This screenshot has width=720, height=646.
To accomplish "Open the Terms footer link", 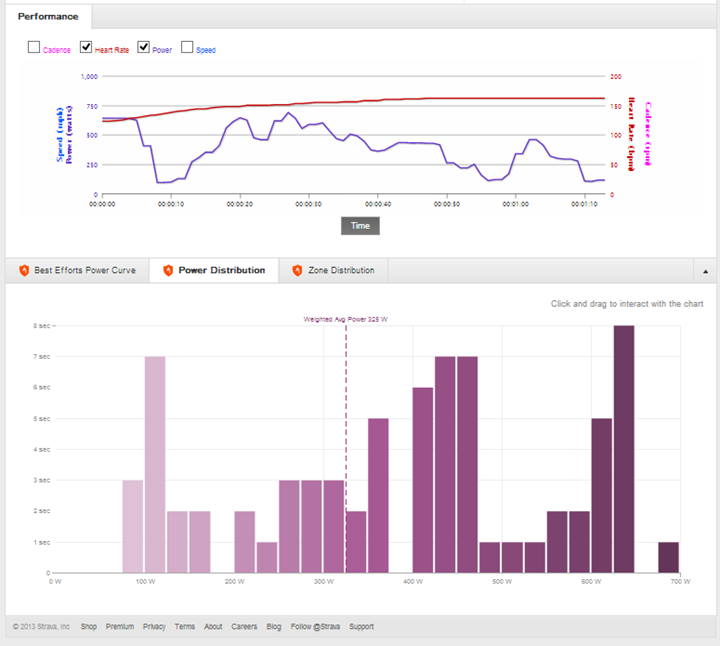I will click(x=185, y=627).
